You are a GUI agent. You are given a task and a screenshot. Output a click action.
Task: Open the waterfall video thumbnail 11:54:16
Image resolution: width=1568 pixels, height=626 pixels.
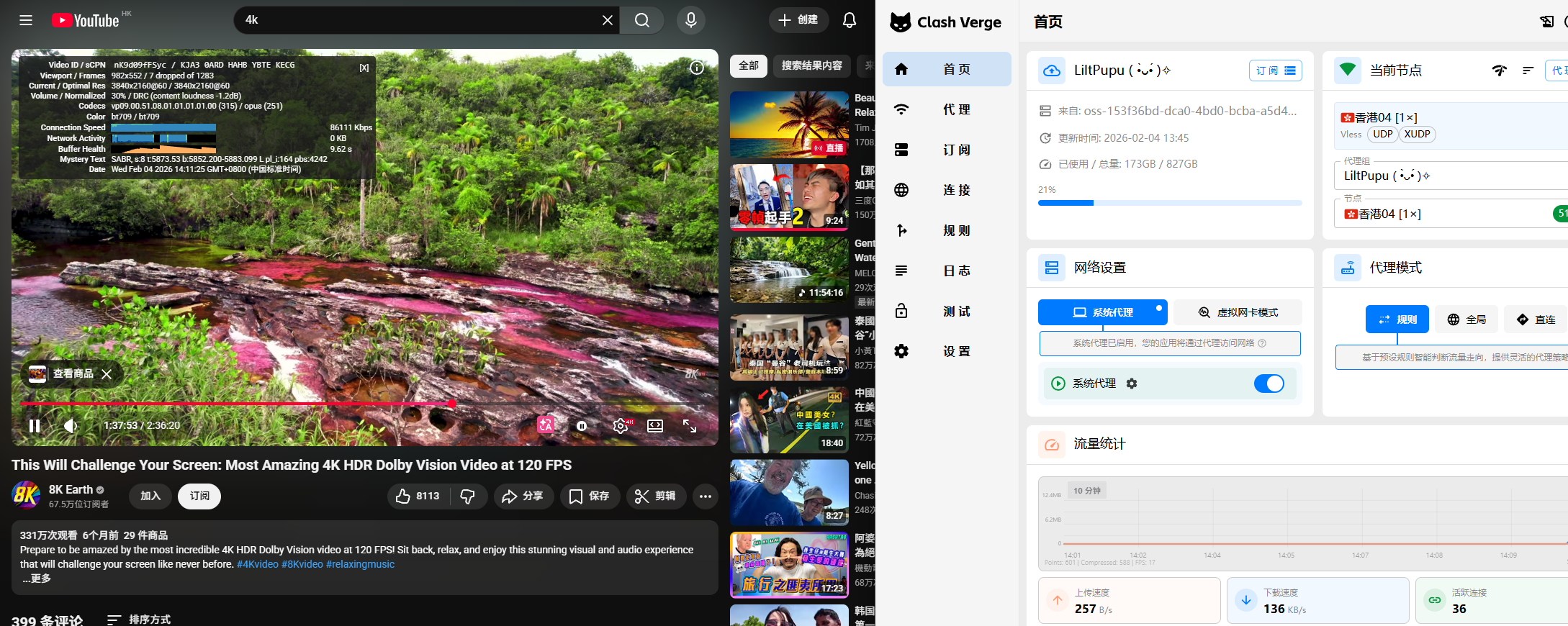pos(789,270)
